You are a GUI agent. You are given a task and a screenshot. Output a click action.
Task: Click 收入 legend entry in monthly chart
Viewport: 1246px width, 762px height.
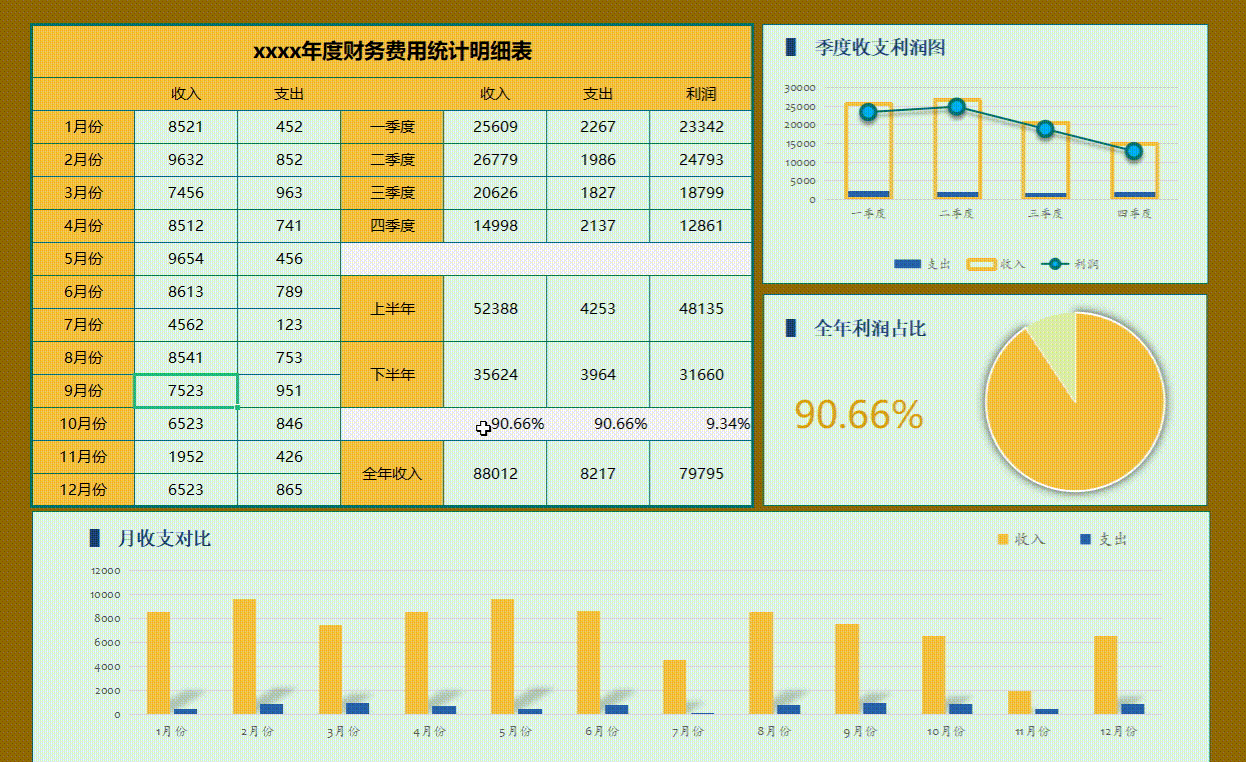[x=1021, y=539]
